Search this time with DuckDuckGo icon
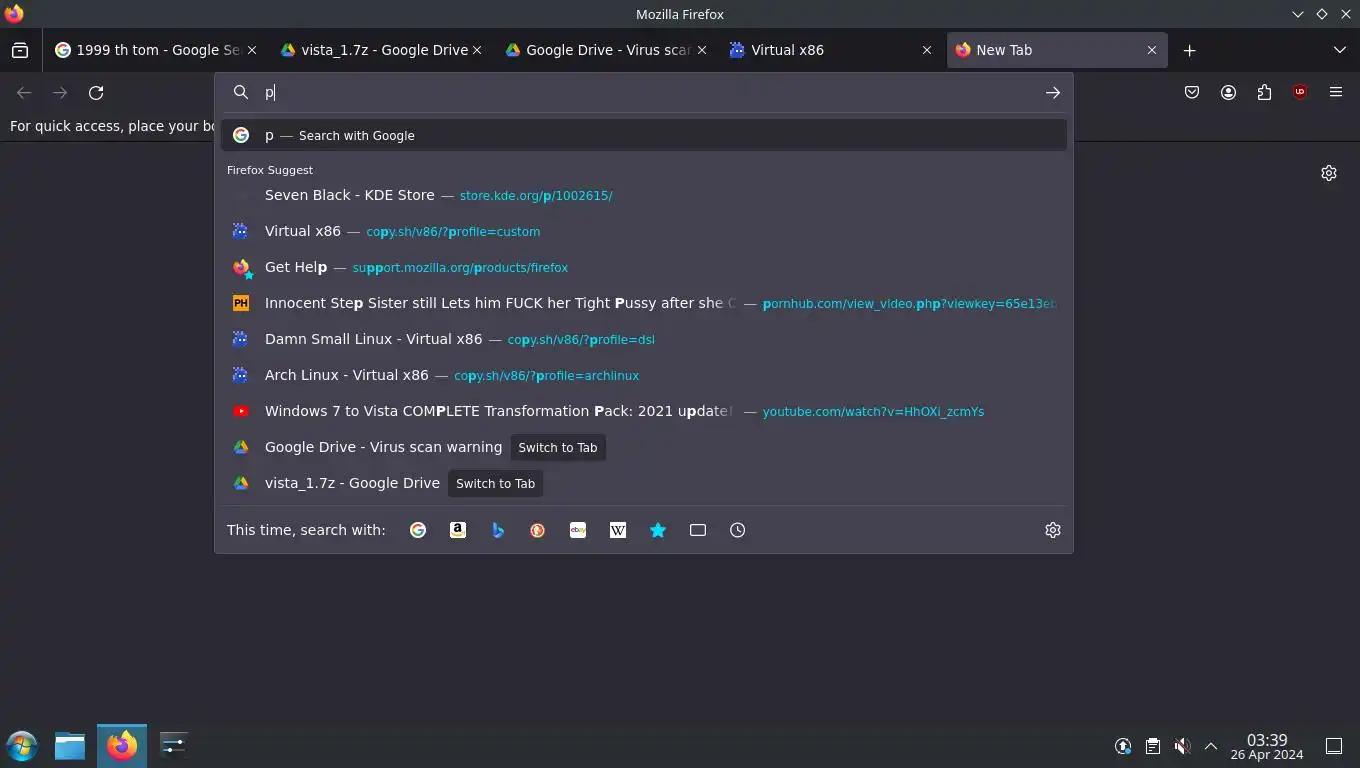 [538, 530]
